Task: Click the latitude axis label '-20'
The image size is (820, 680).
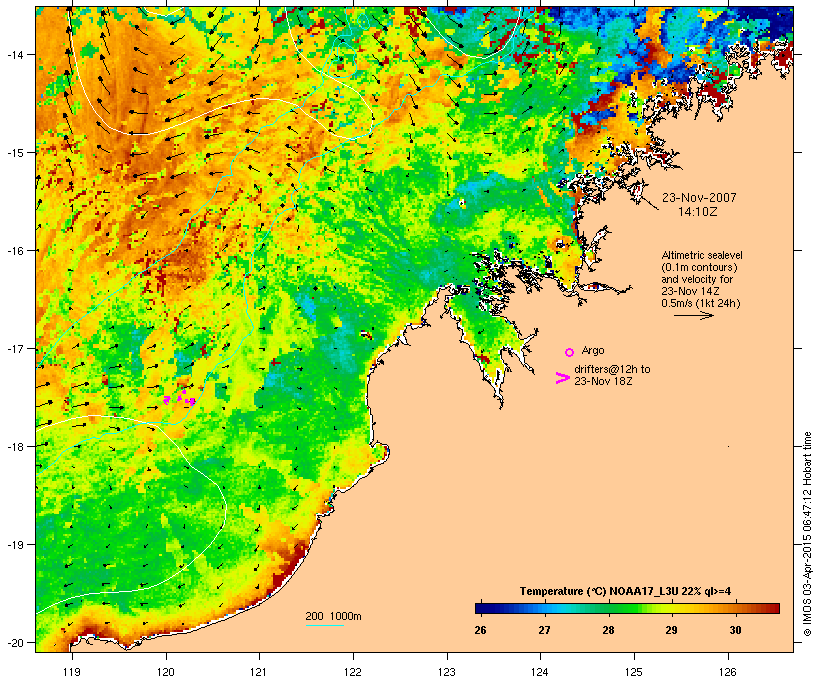Action: pyautogui.click(x=14, y=642)
